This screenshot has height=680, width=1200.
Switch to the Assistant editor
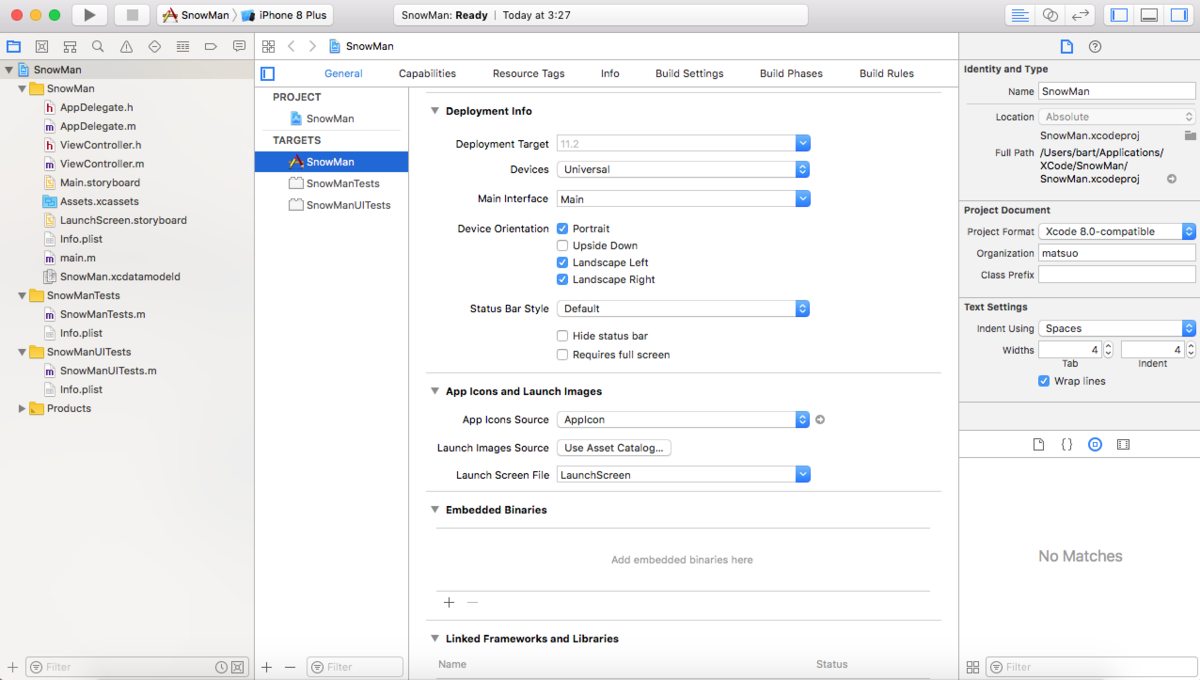[x=1050, y=15]
